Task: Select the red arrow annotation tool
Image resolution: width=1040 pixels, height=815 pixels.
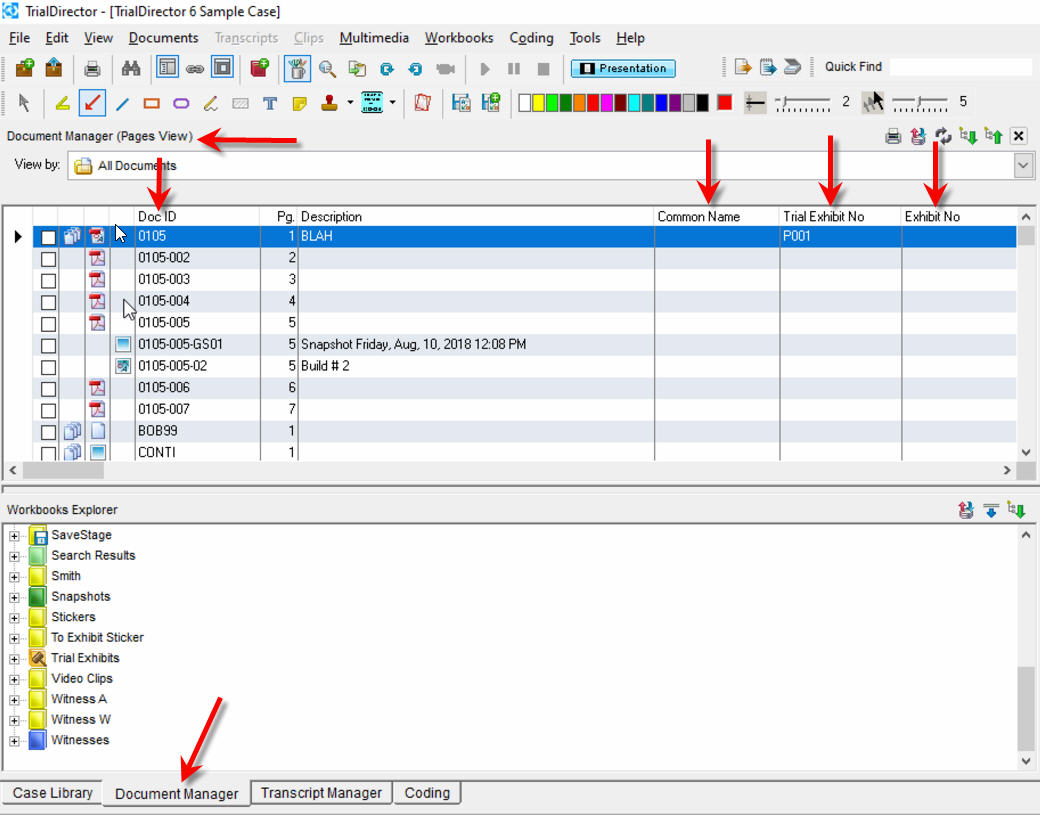Action: pyautogui.click(x=92, y=103)
